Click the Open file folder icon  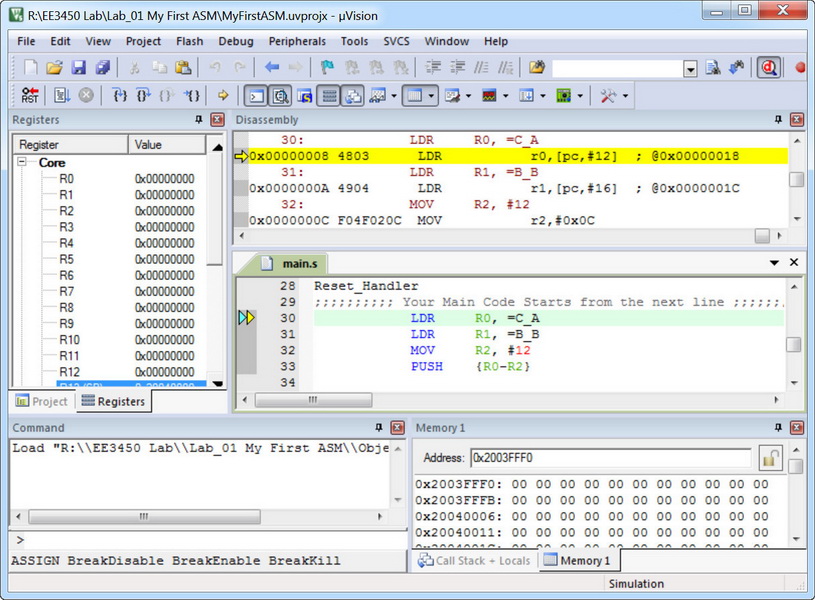[54, 68]
